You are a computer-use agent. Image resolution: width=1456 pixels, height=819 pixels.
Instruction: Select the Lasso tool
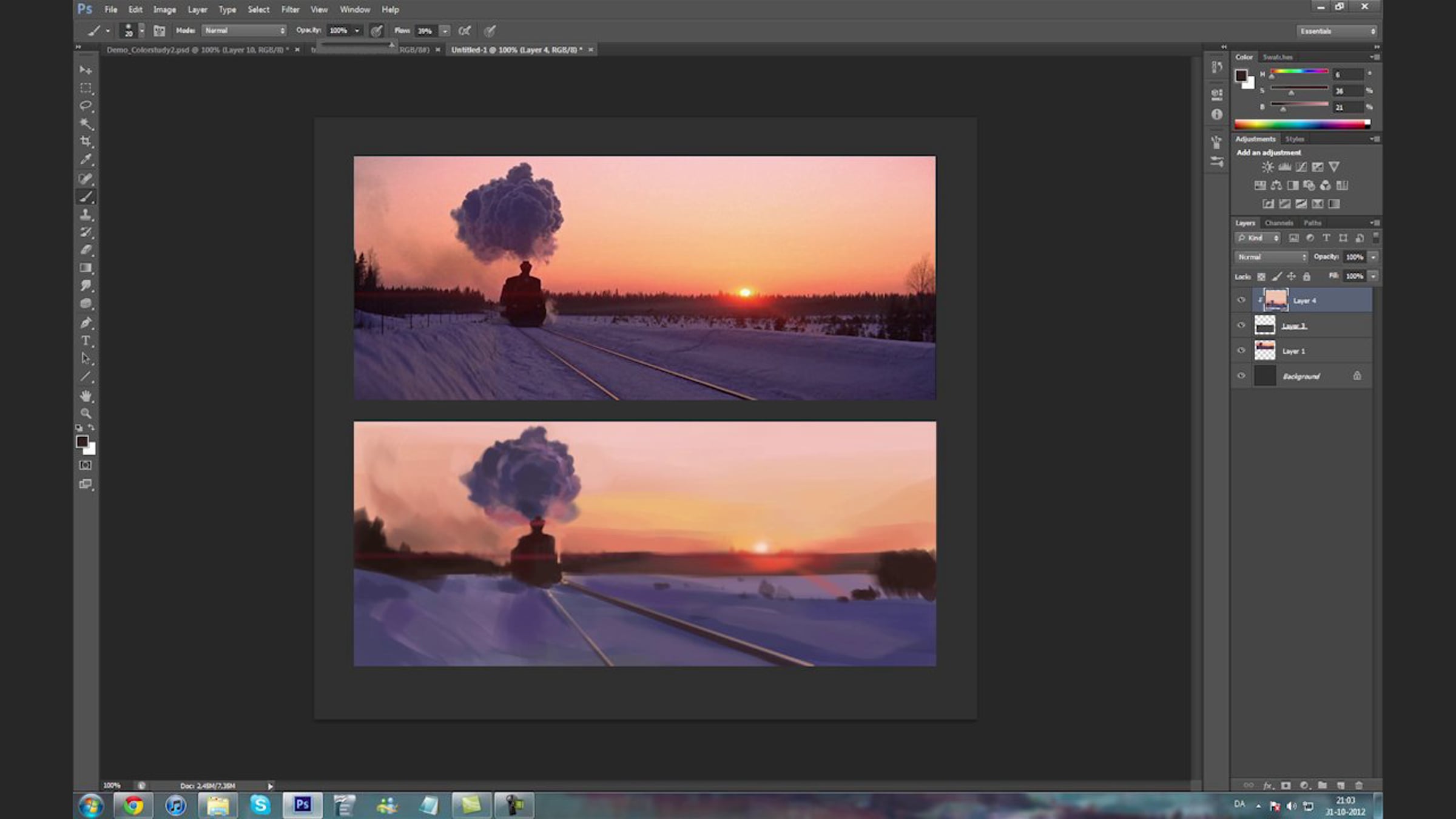point(86,106)
